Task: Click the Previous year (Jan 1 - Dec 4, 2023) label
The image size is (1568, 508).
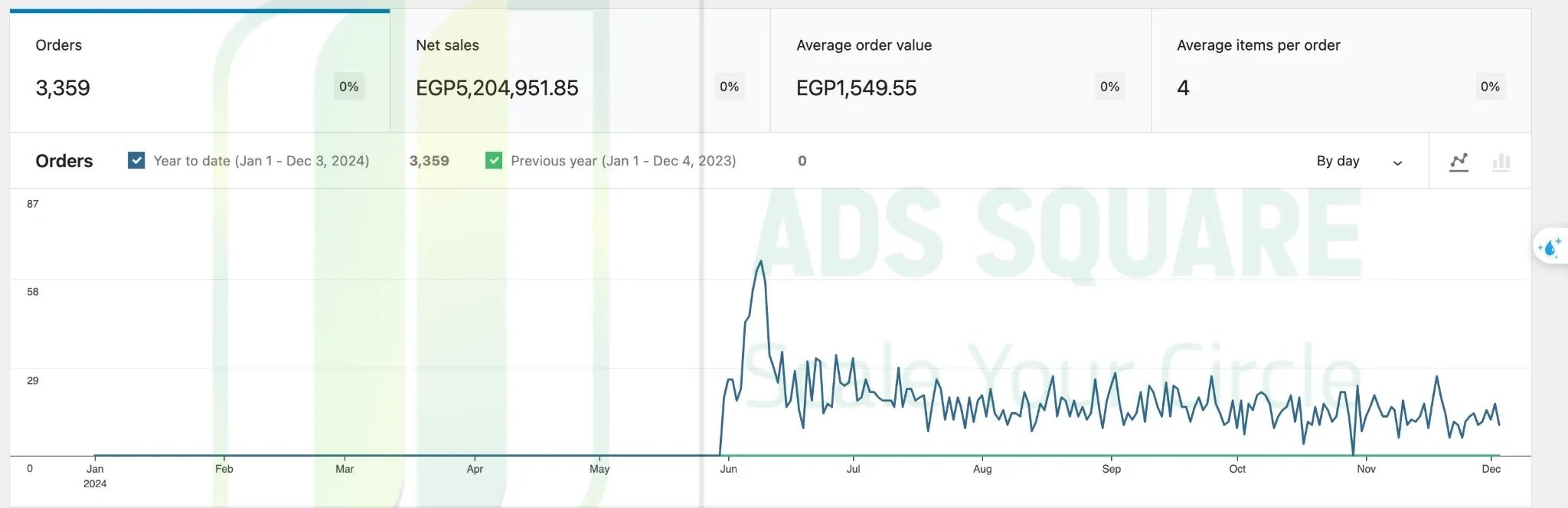Action: pyautogui.click(x=623, y=161)
